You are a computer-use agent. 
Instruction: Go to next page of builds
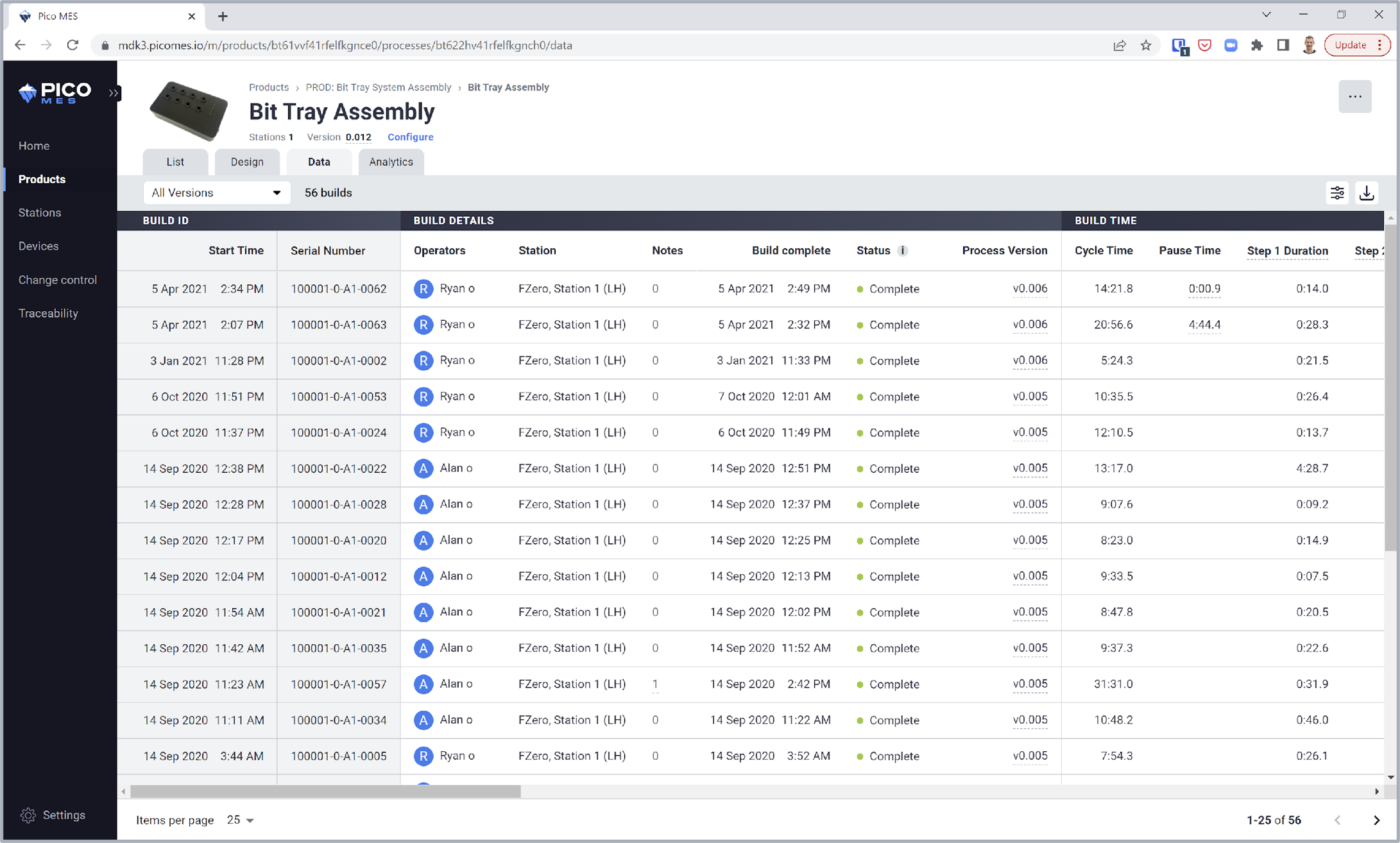click(x=1376, y=820)
